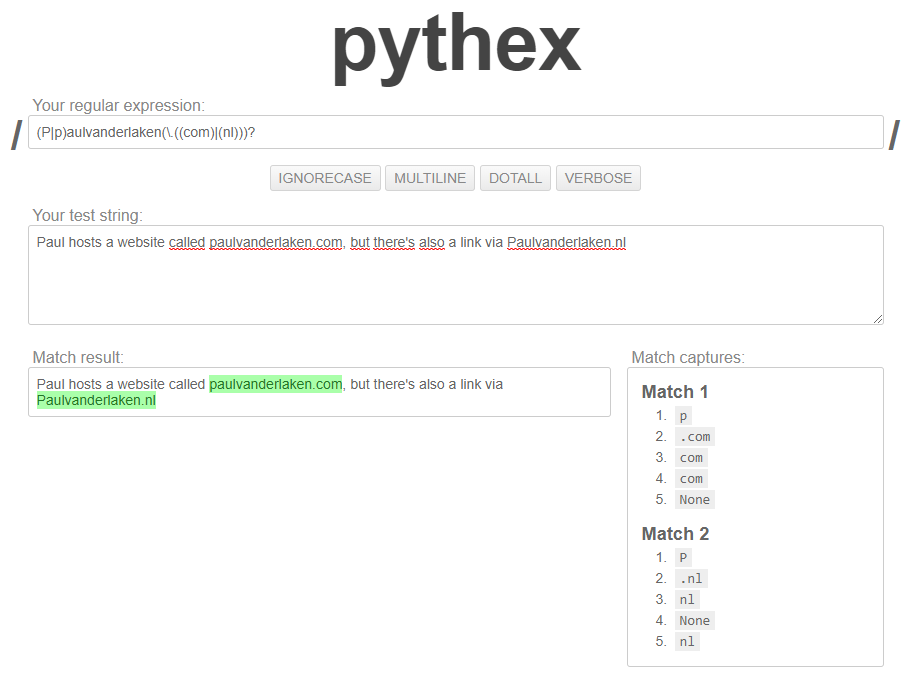This screenshot has height=675, width=907.
Task: Click the uppercase P capture in Match 2
Action: click(x=683, y=558)
